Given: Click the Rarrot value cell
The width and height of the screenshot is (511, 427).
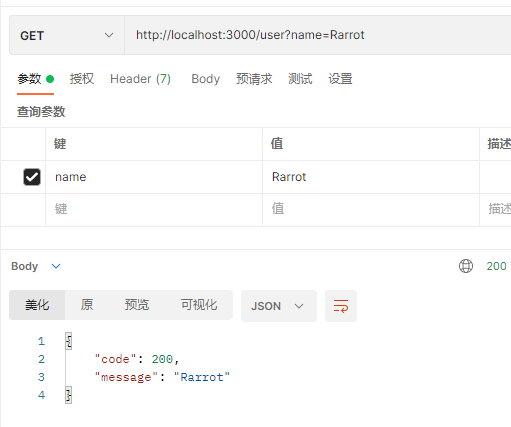Looking at the screenshot, I should click(371, 177).
